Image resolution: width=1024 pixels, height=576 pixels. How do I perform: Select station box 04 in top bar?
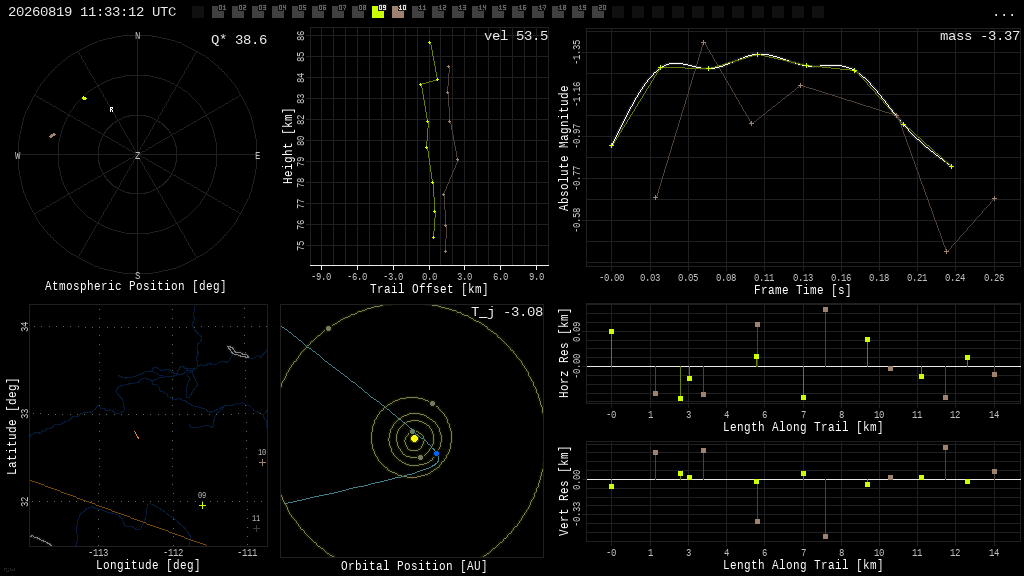coord(278,12)
